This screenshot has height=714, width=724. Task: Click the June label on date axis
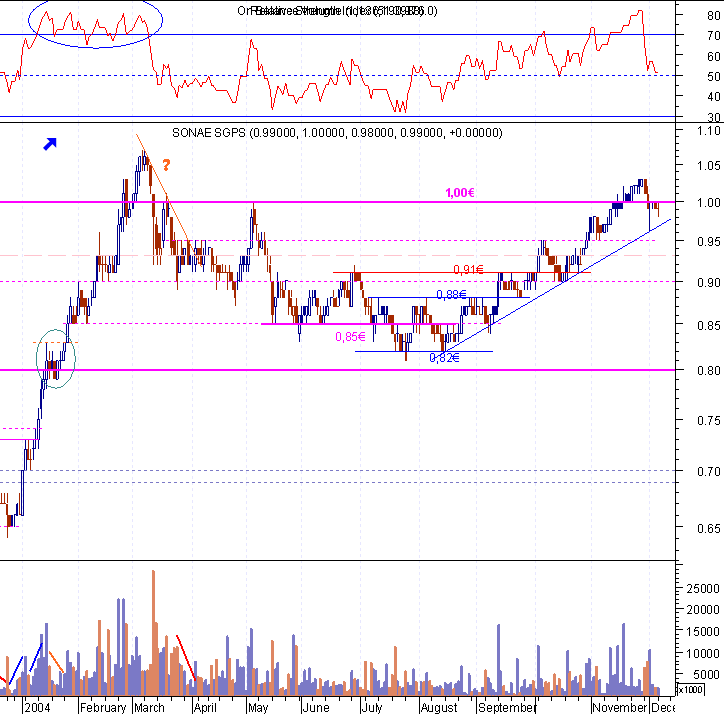pos(316,708)
